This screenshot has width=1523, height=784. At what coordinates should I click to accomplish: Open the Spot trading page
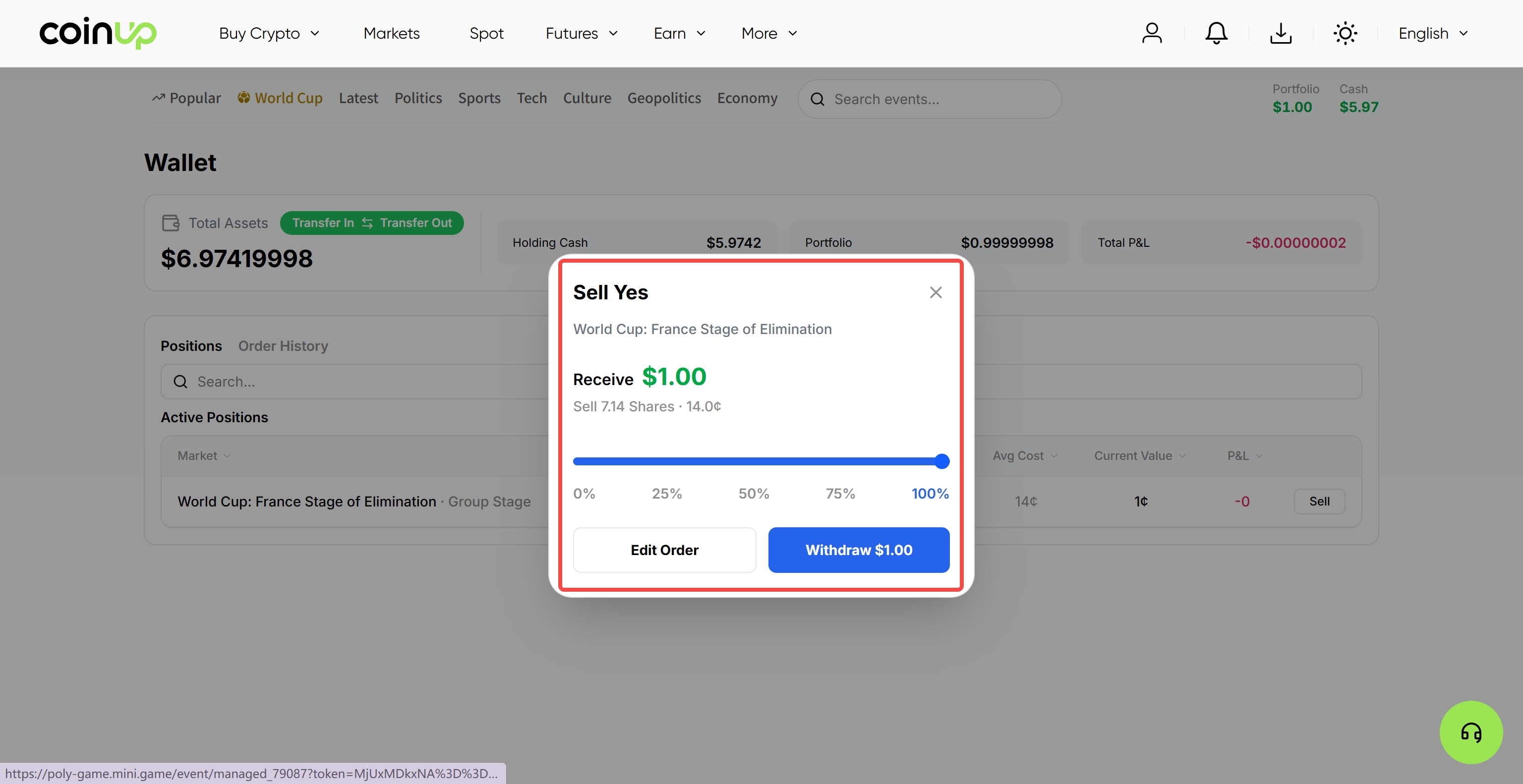coord(486,34)
